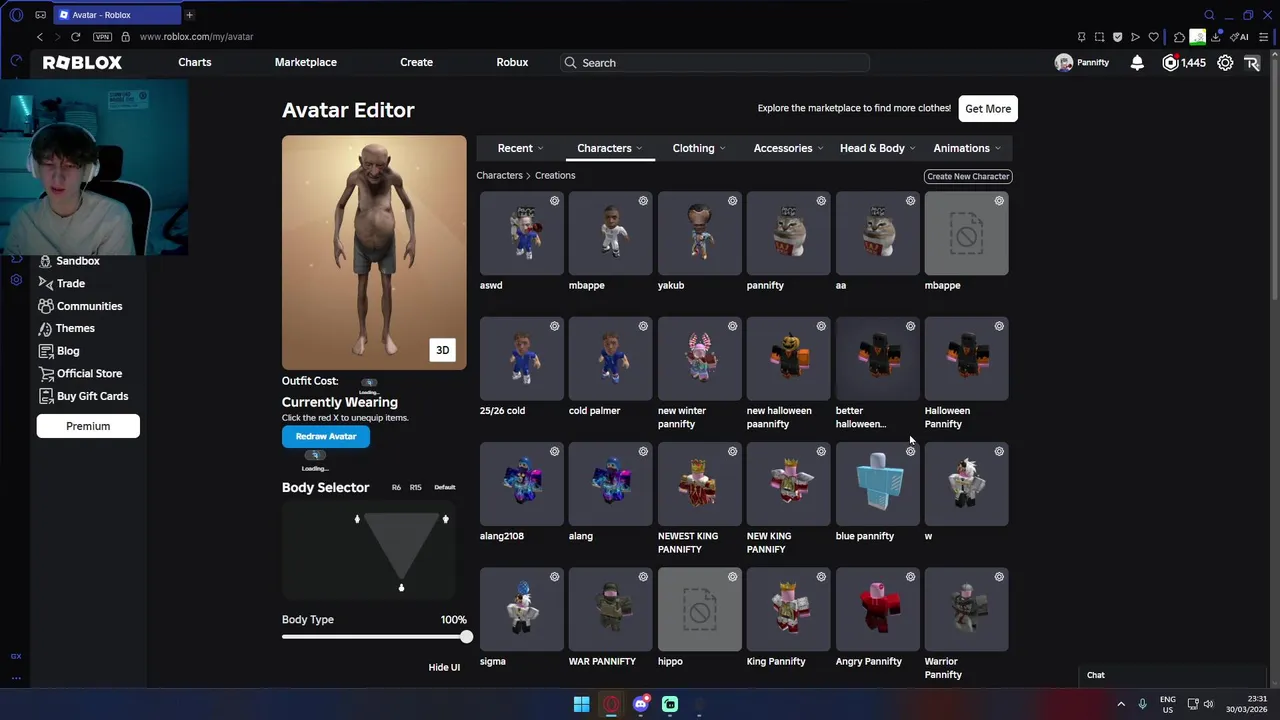Open the browser downloads icon
This screenshot has width=1280, height=720.
[x=1216, y=37]
